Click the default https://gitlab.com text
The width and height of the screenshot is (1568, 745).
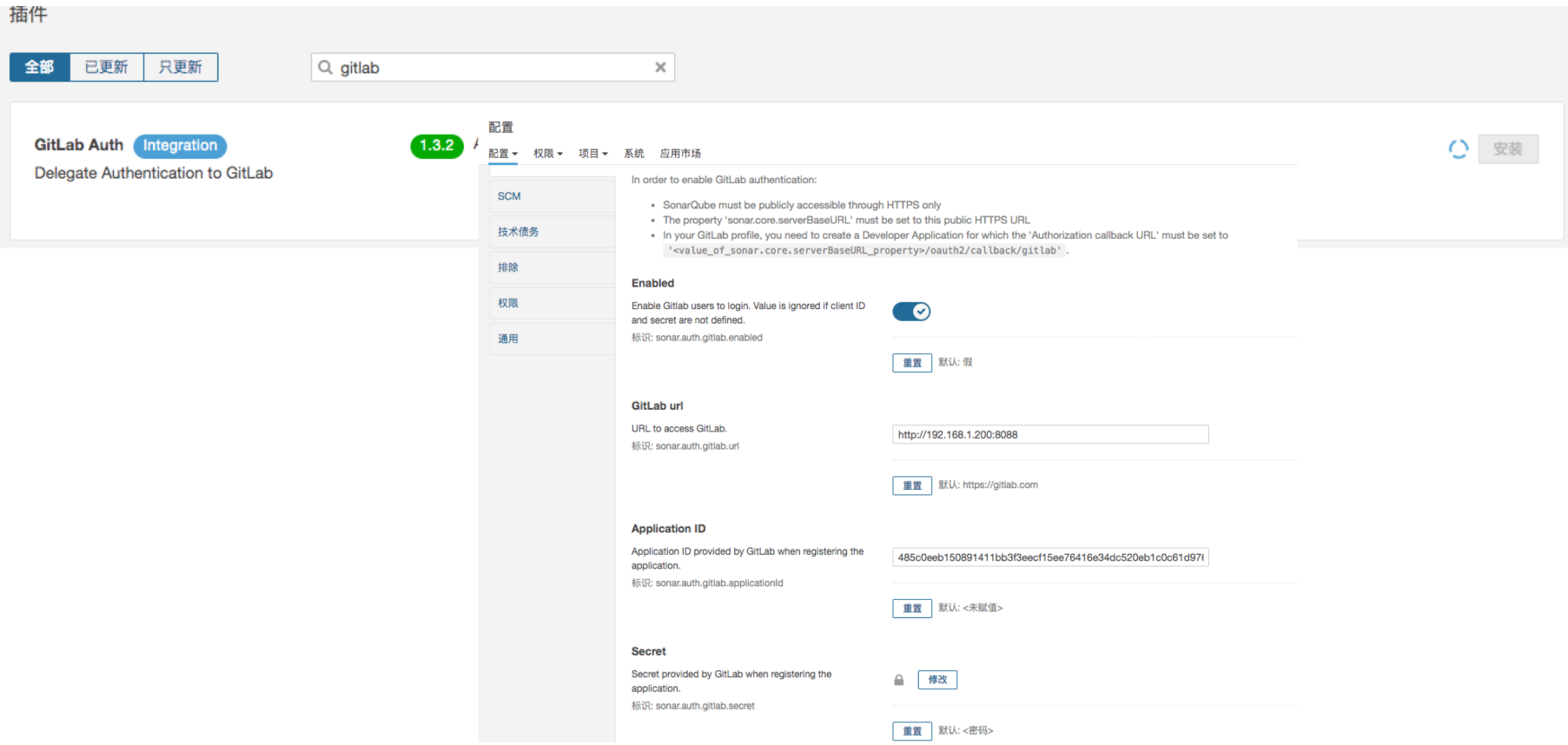[1000, 485]
